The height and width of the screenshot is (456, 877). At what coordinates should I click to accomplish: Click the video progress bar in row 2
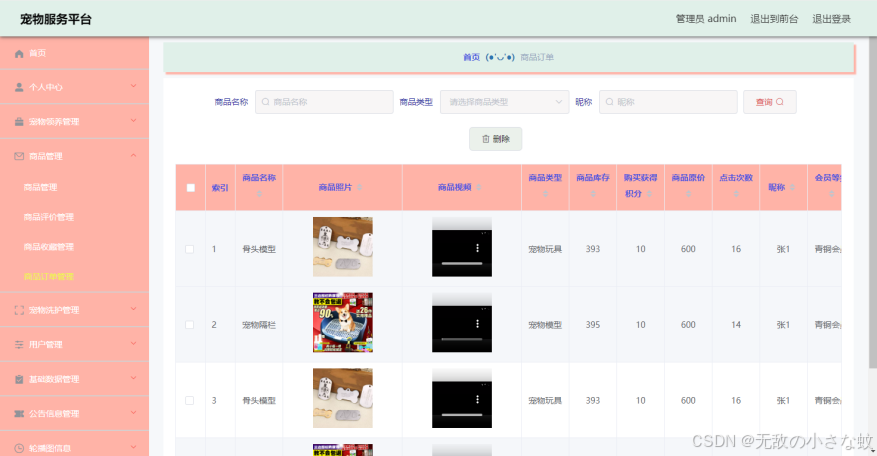[462, 339]
